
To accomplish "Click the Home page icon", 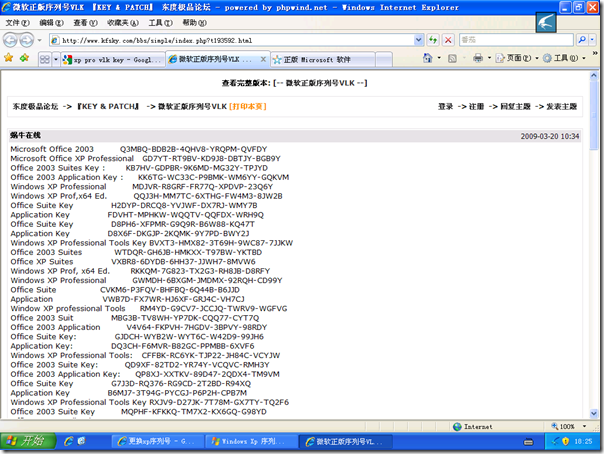I will (428, 58).
